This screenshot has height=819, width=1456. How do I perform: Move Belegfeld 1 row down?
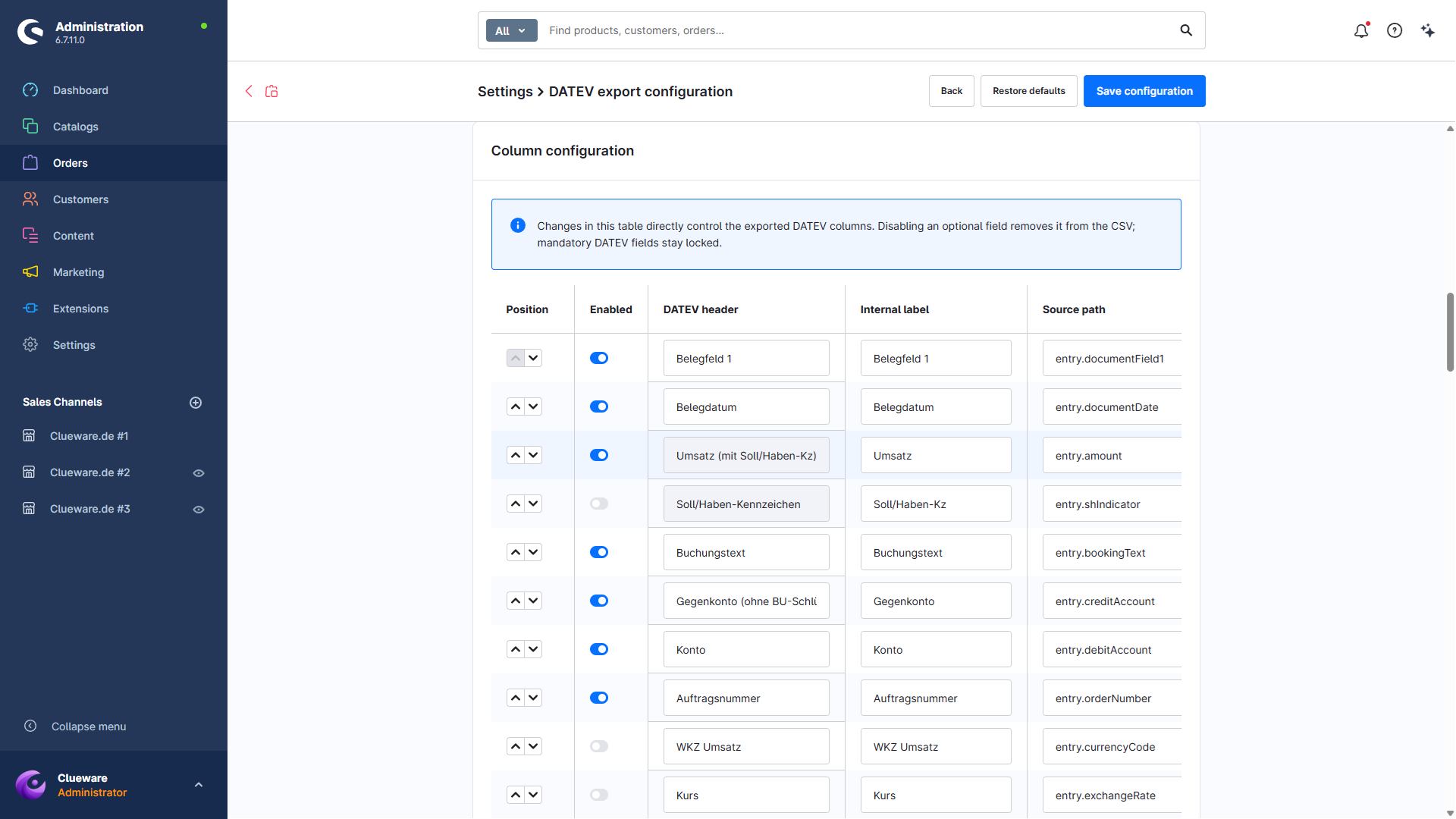click(534, 358)
